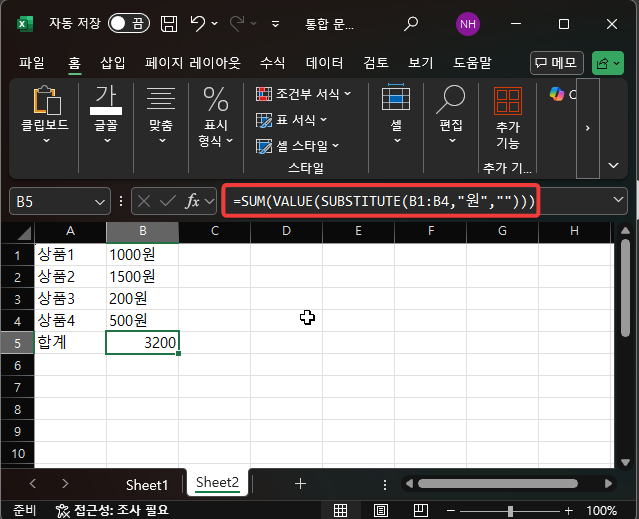Viewport: 639px width, 519px height.
Task: Open the Undo history dropdown arrow
Action: point(215,24)
